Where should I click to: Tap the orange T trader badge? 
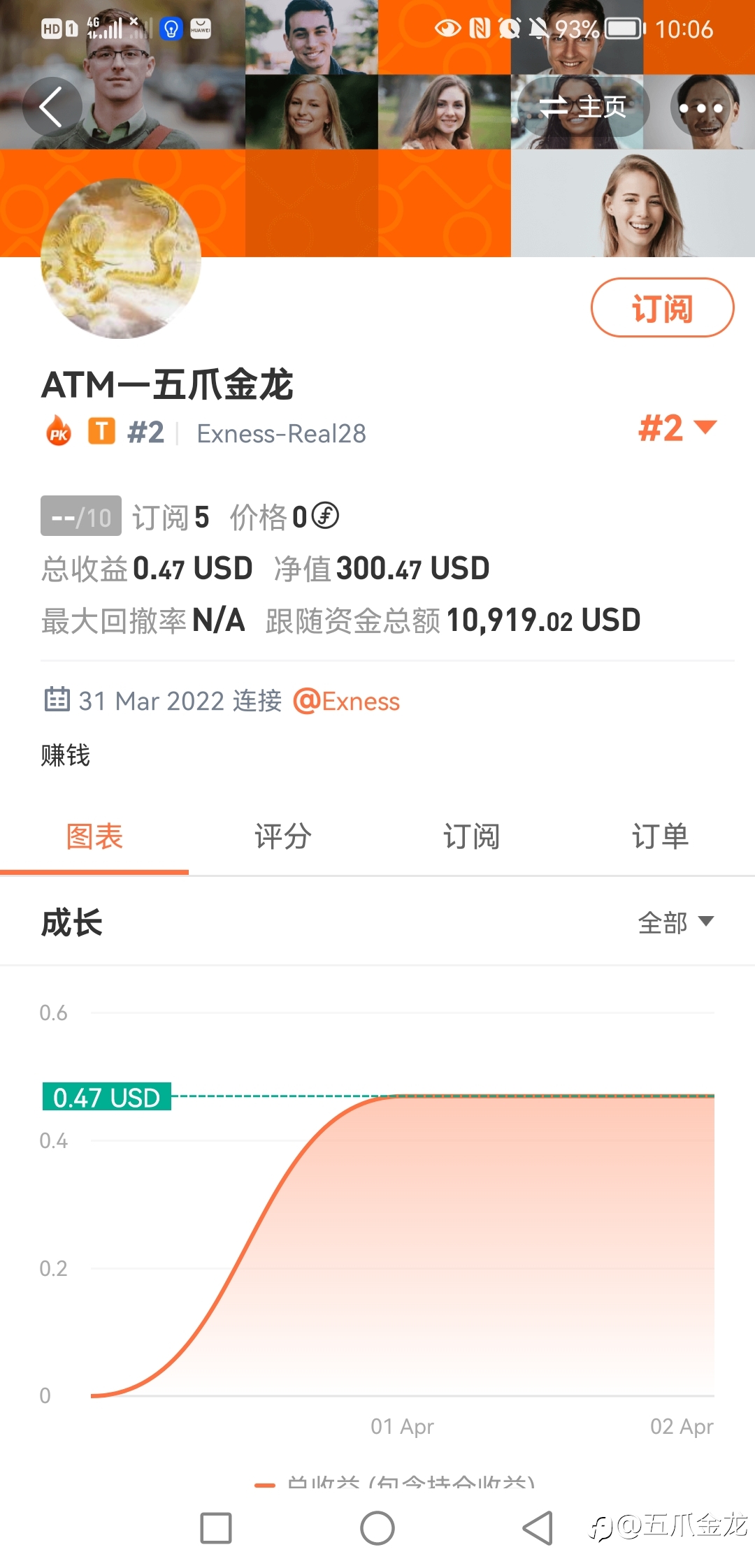click(101, 431)
